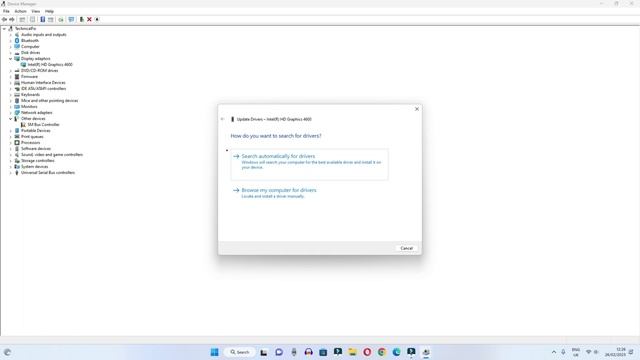Expand the System devices node
Screen dimensions: 640x360
tap(11, 167)
